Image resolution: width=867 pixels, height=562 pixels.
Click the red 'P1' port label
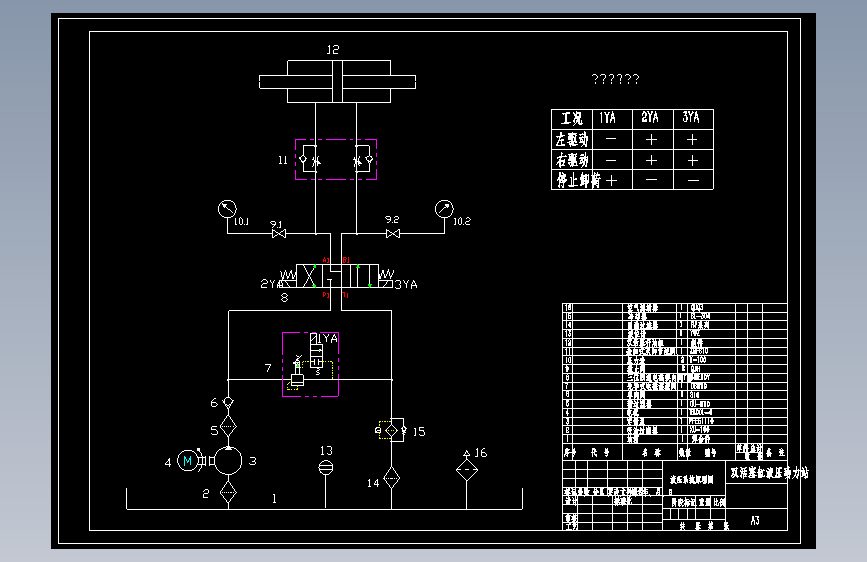click(x=326, y=295)
